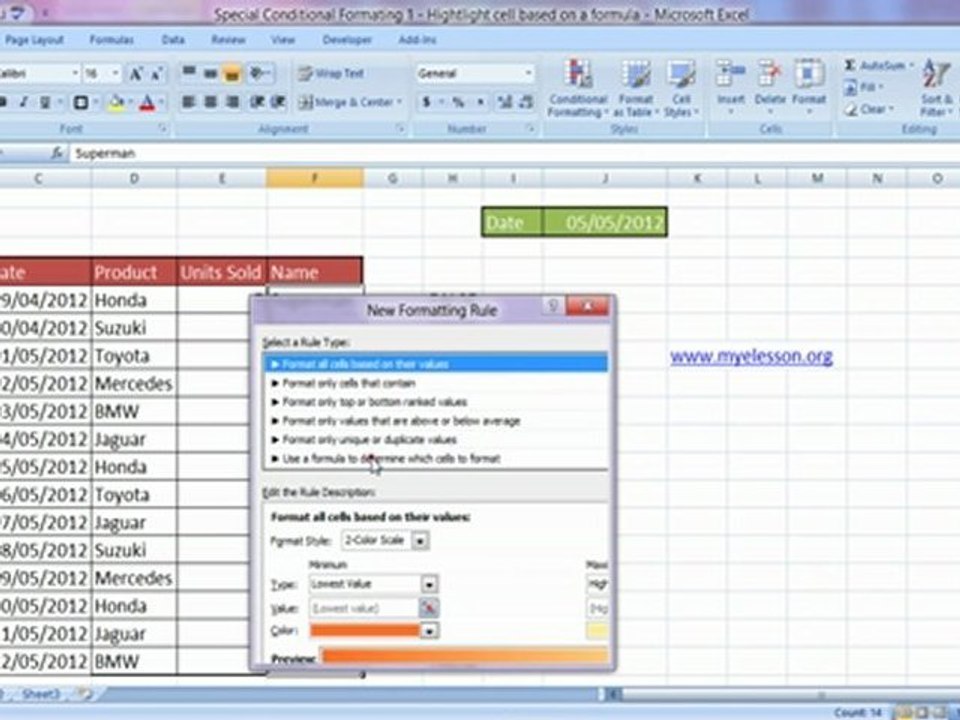Open the borders button
The image size is (960, 720).
(x=81, y=102)
